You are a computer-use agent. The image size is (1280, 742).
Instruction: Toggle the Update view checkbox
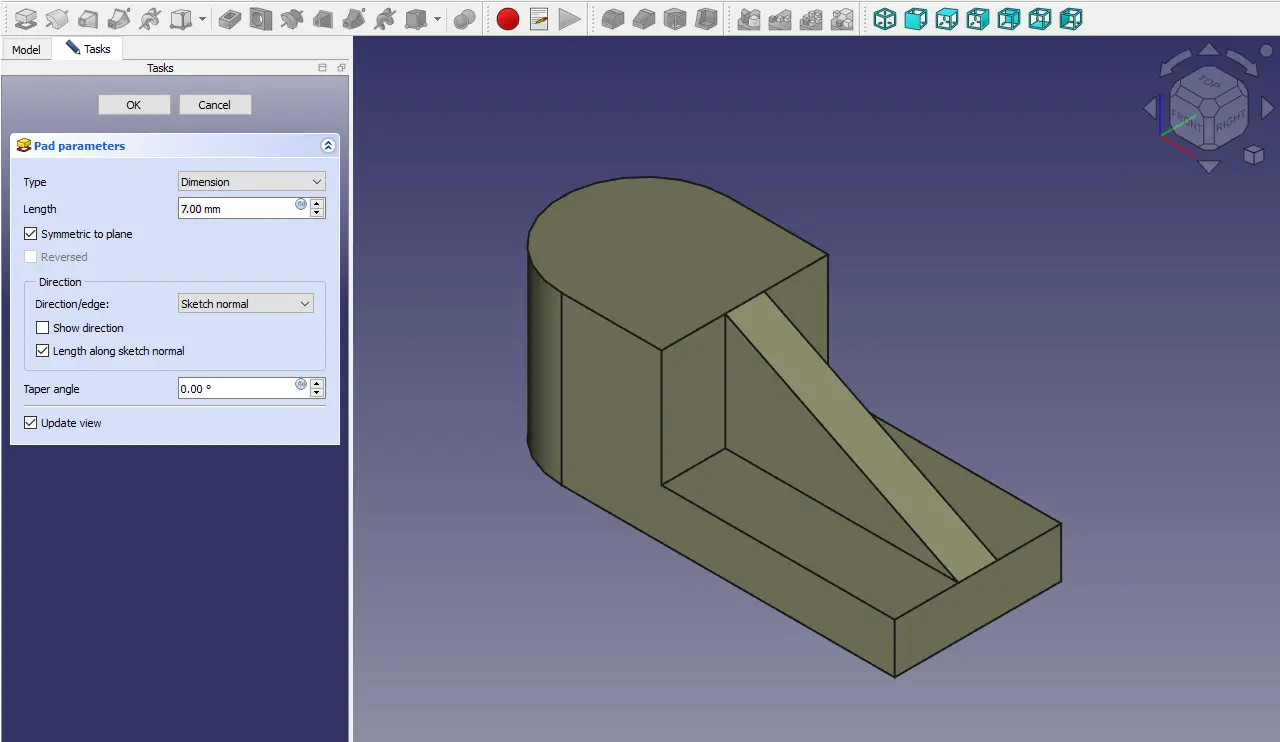click(31, 423)
